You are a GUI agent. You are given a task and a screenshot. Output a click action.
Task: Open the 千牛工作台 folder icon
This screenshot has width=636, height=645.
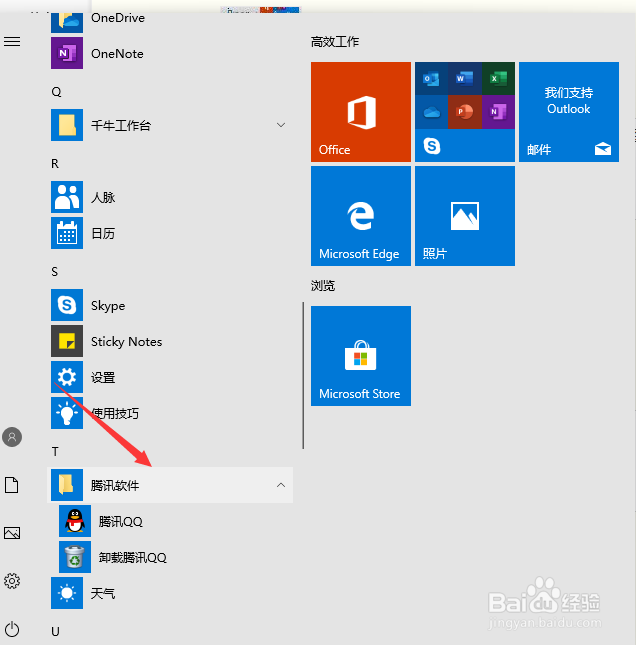point(67,125)
